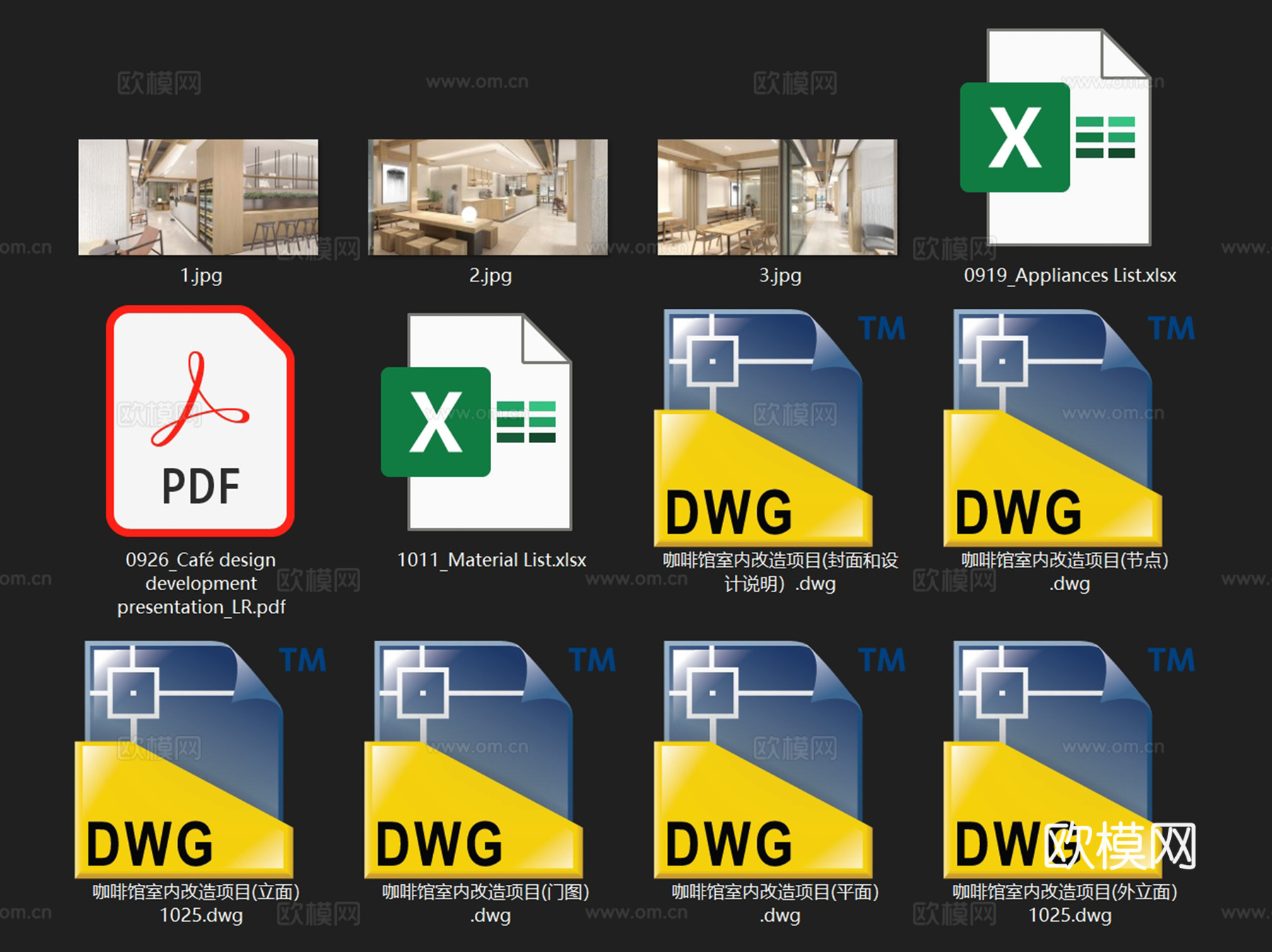This screenshot has width=1272, height=952.
Task: Click the label '咖啡馆室内改造项目(外立面) 1025.dwg'
Action: tap(1065, 903)
